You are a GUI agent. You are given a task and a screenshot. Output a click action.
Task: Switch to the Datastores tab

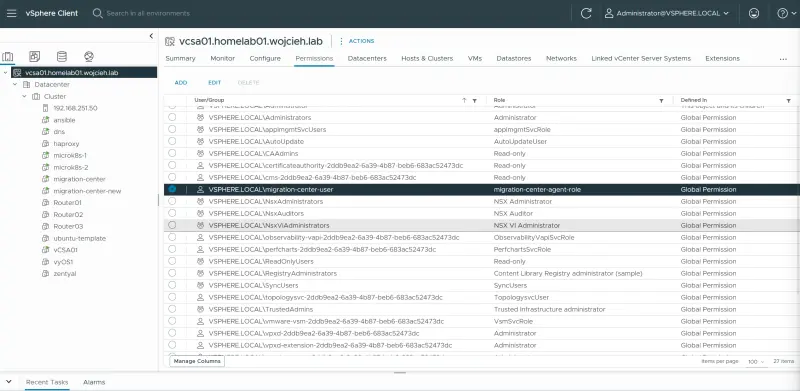coord(514,59)
